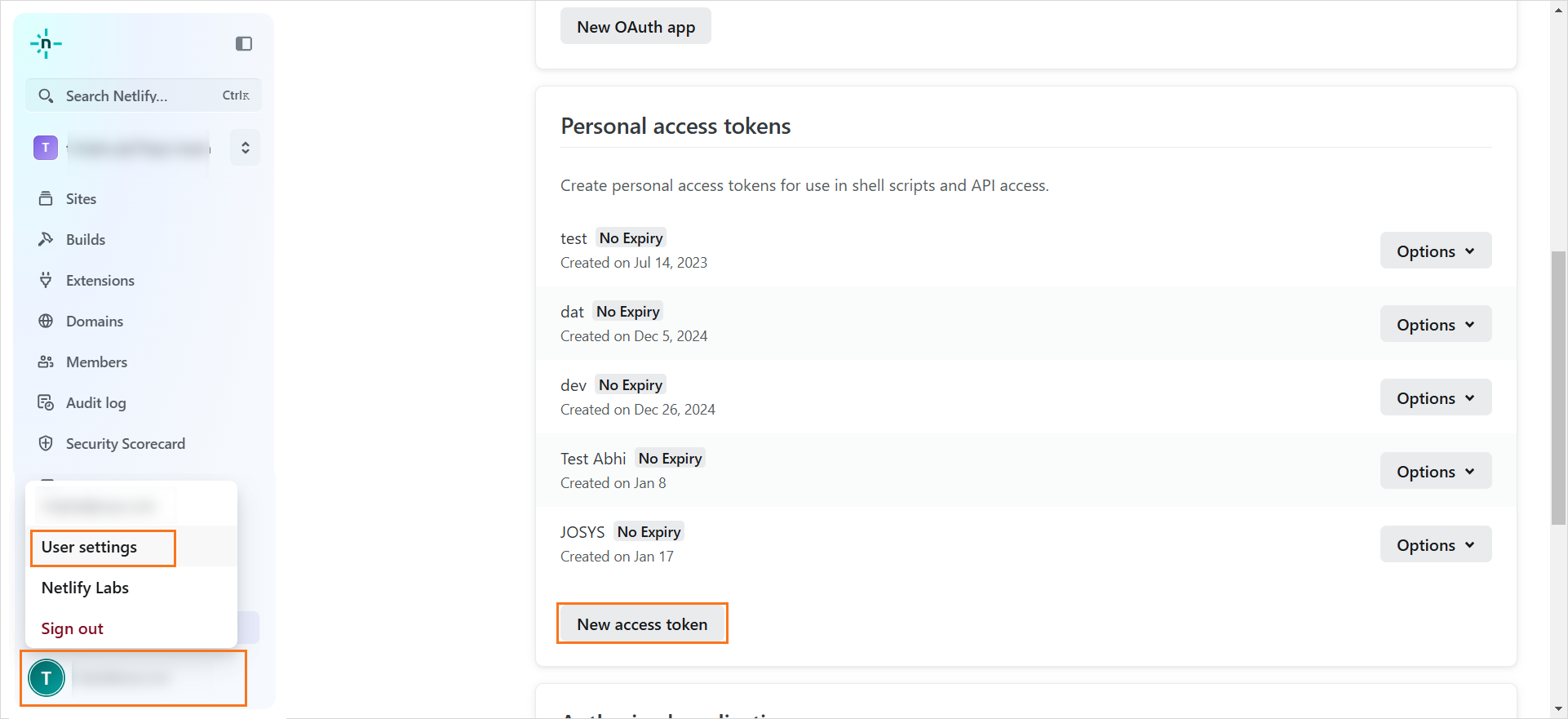1568x719 pixels.
Task: Click the JOSYS token name
Action: pyautogui.click(x=582, y=532)
